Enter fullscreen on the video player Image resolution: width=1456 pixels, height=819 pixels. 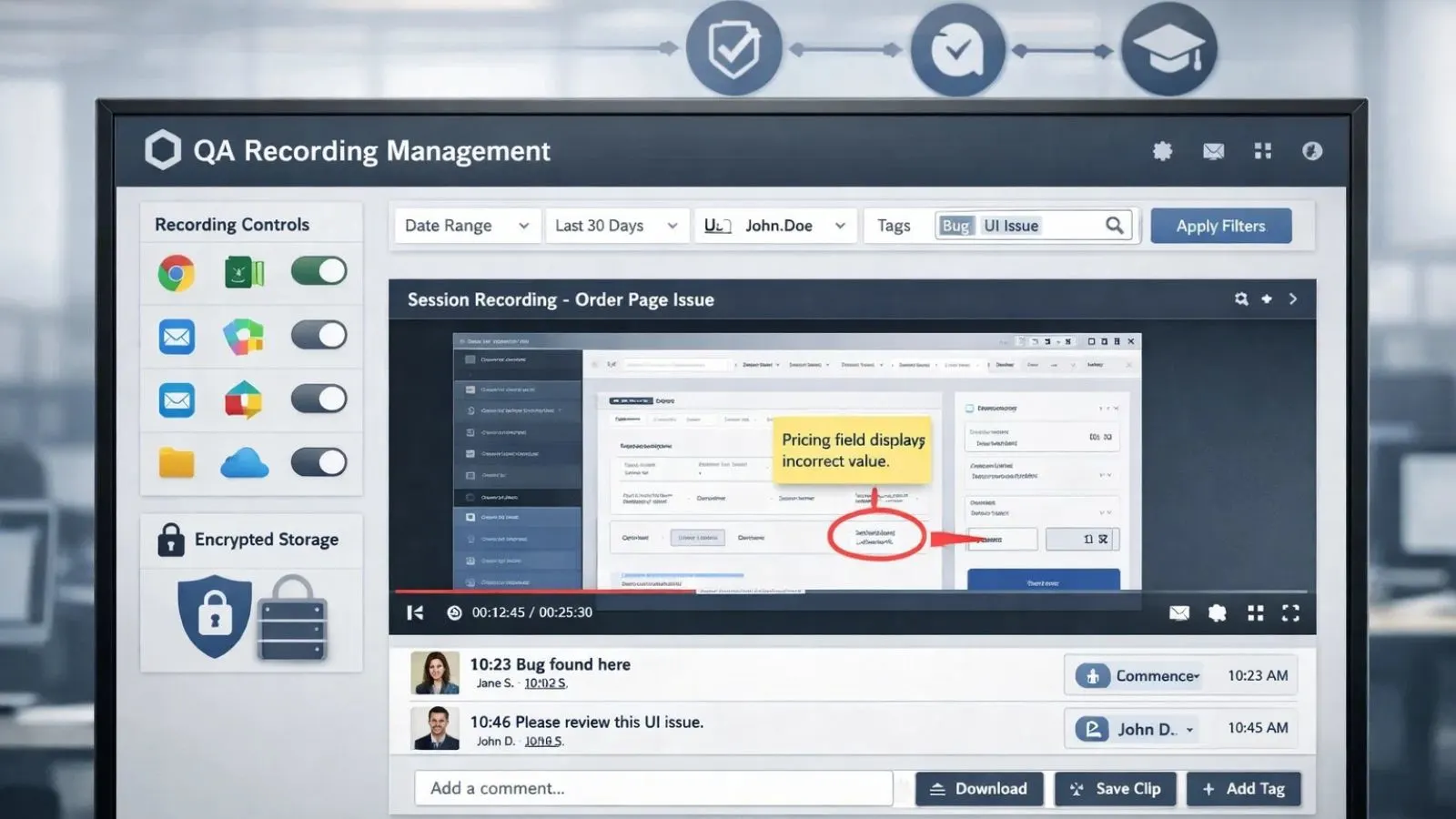(x=1290, y=613)
